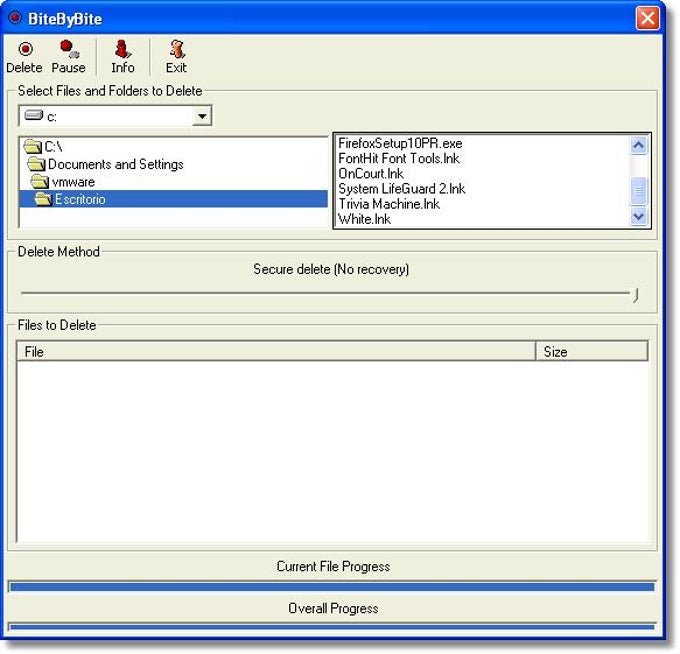Screen dimensions: 680x654
Task: Close the BiteByBite window
Action: [647, 19]
